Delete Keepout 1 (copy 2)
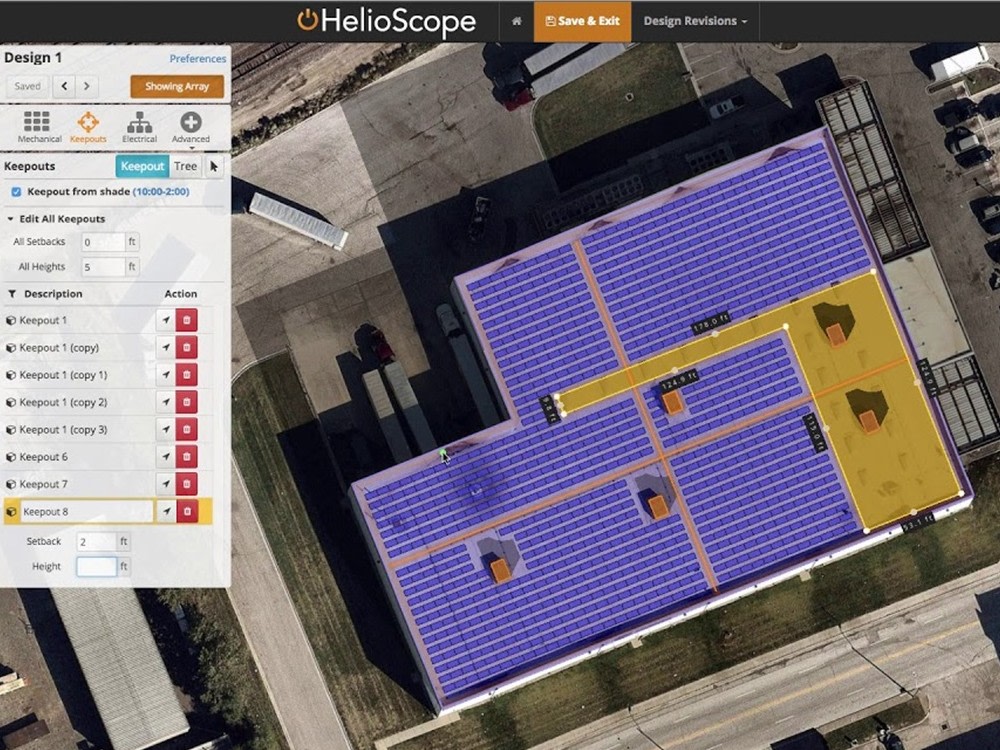 click(x=187, y=402)
